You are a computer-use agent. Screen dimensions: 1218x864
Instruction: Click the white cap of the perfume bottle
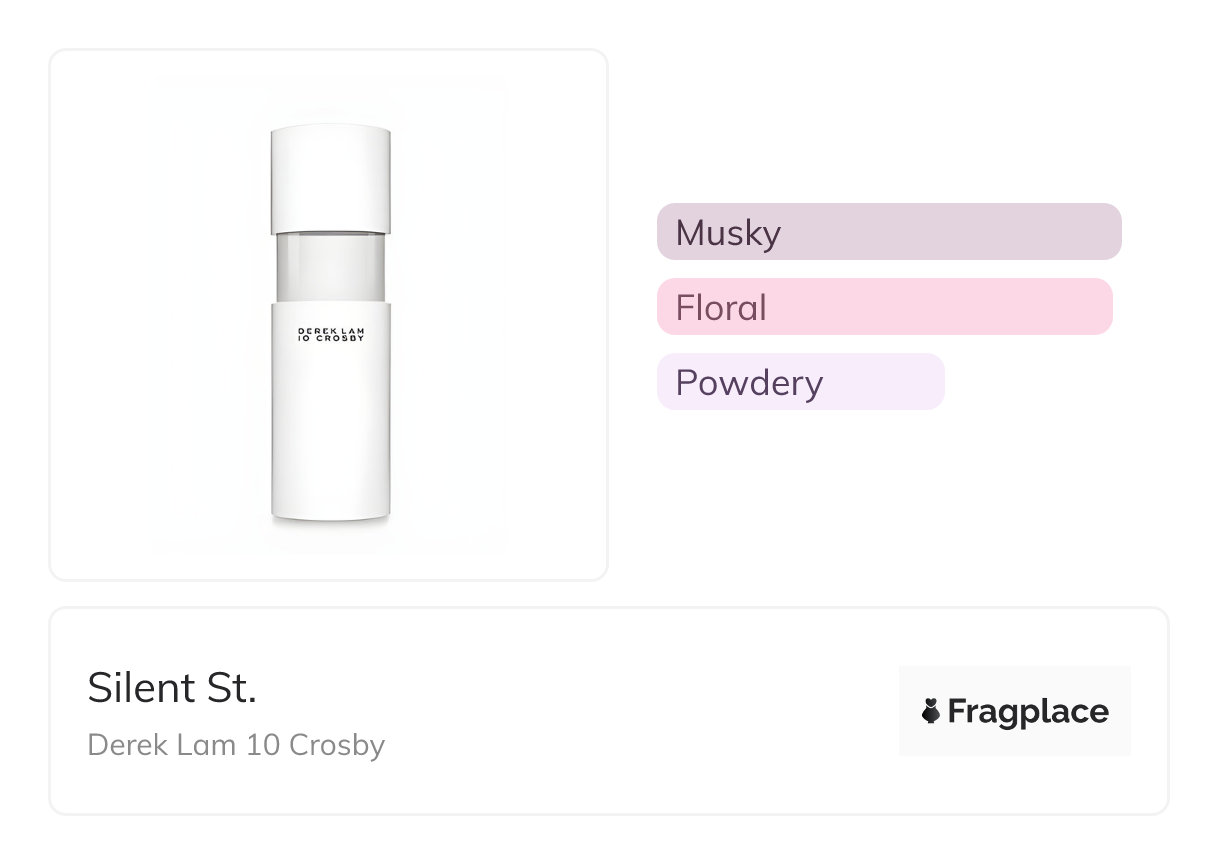point(330,180)
